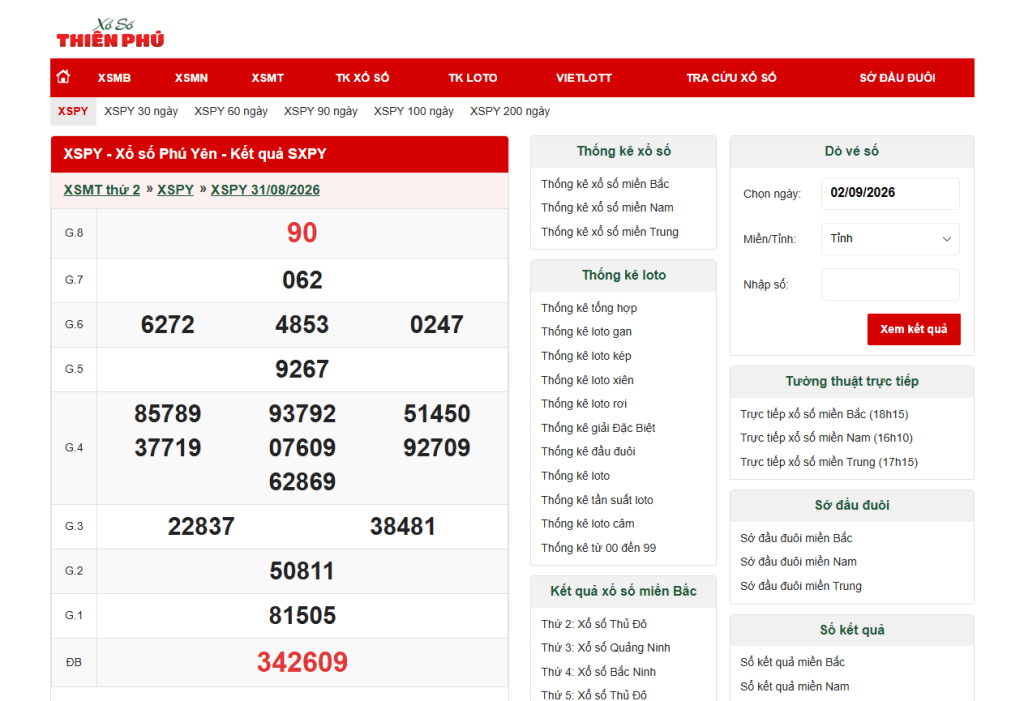Open the XSPY 31/08/2026 breadcrumb link

(265, 190)
